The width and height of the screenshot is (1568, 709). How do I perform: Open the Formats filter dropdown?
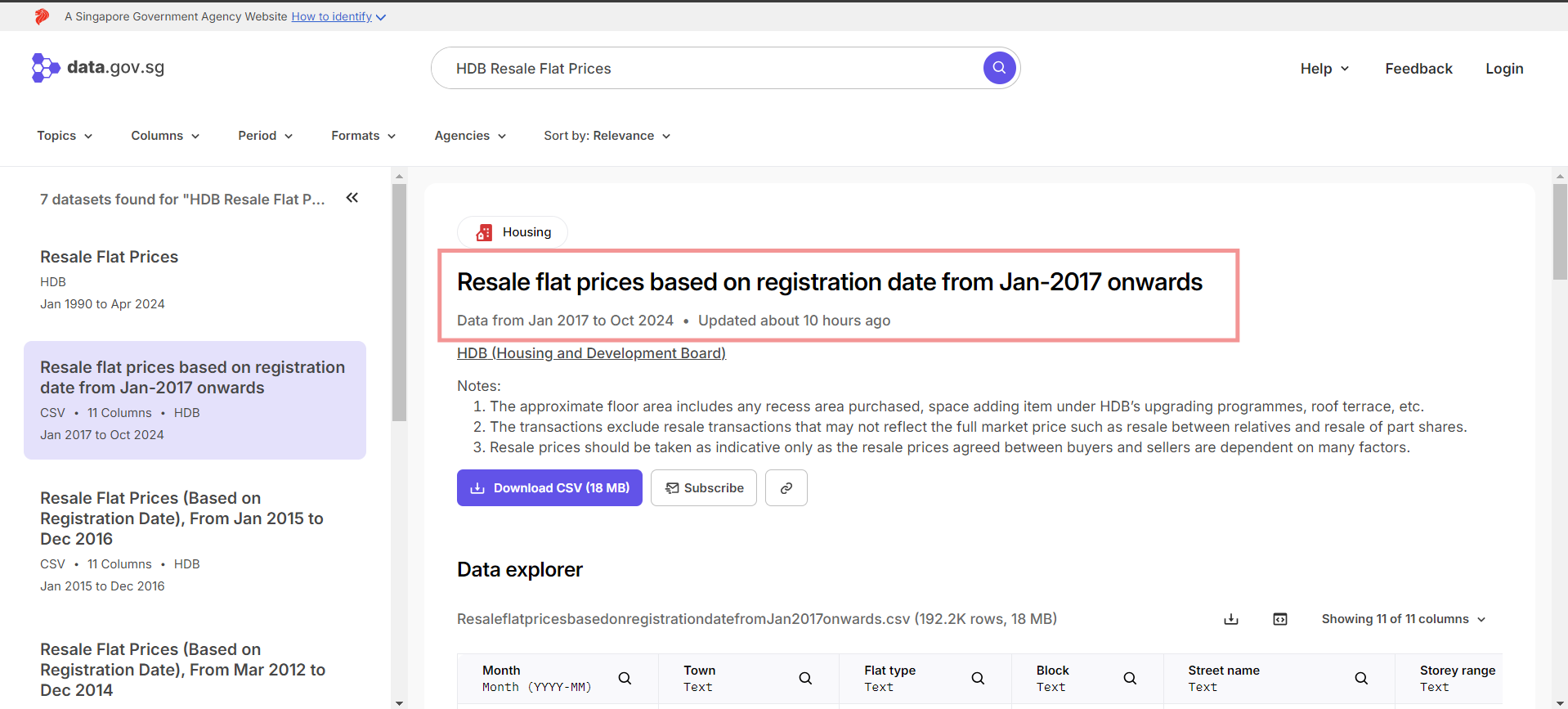point(363,136)
